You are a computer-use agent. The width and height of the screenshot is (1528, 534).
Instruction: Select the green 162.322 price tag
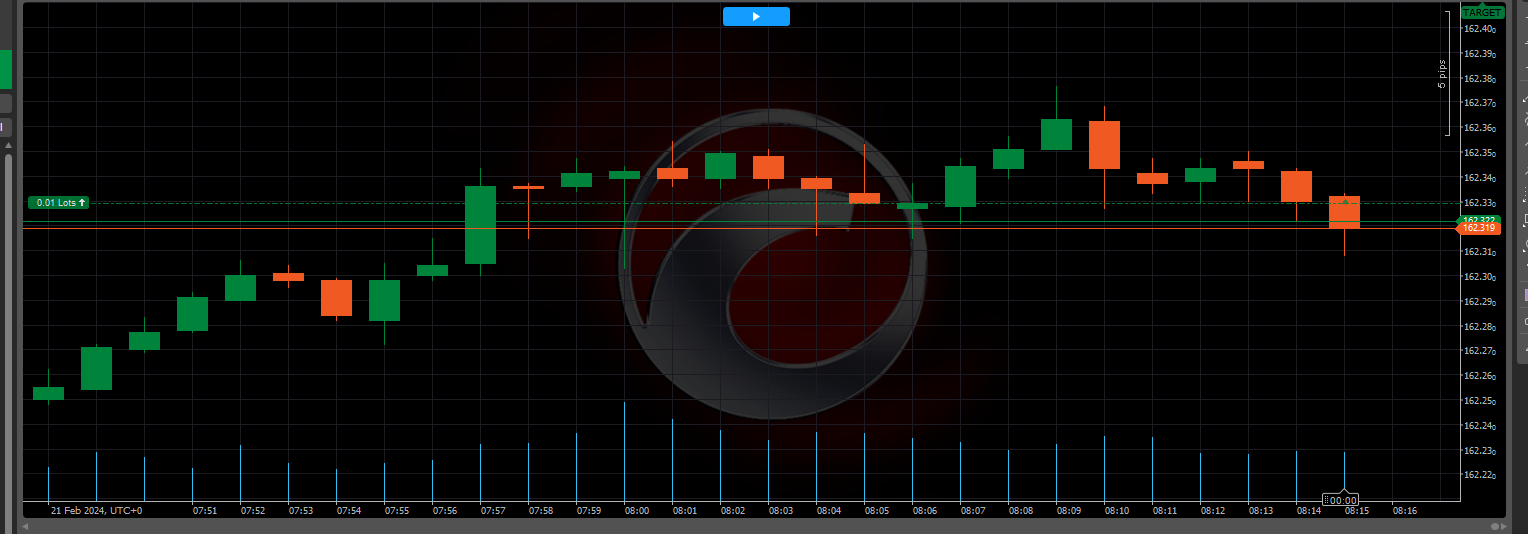(x=1479, y=219)
